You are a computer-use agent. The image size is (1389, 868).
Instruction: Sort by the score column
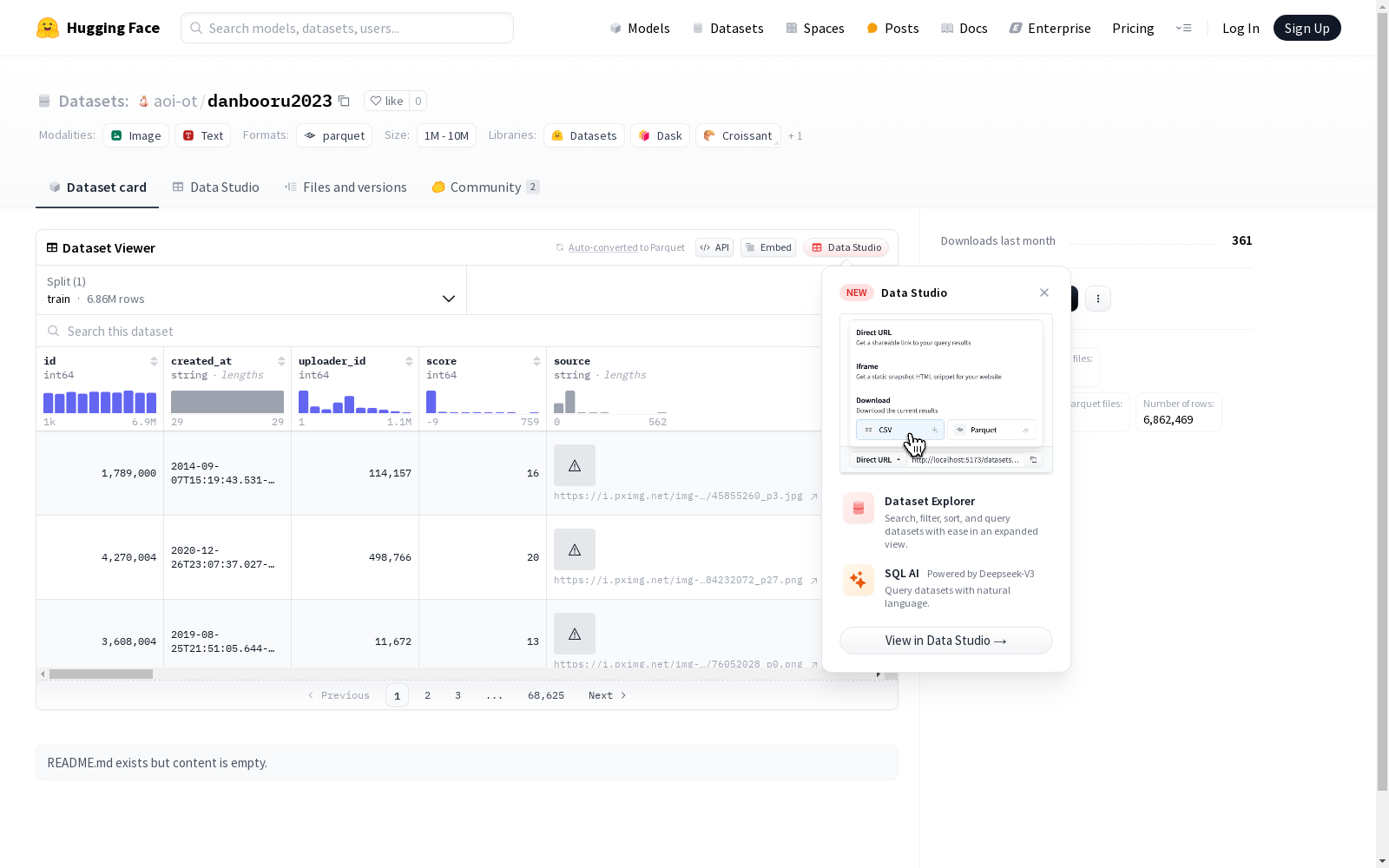pos(537,361)
